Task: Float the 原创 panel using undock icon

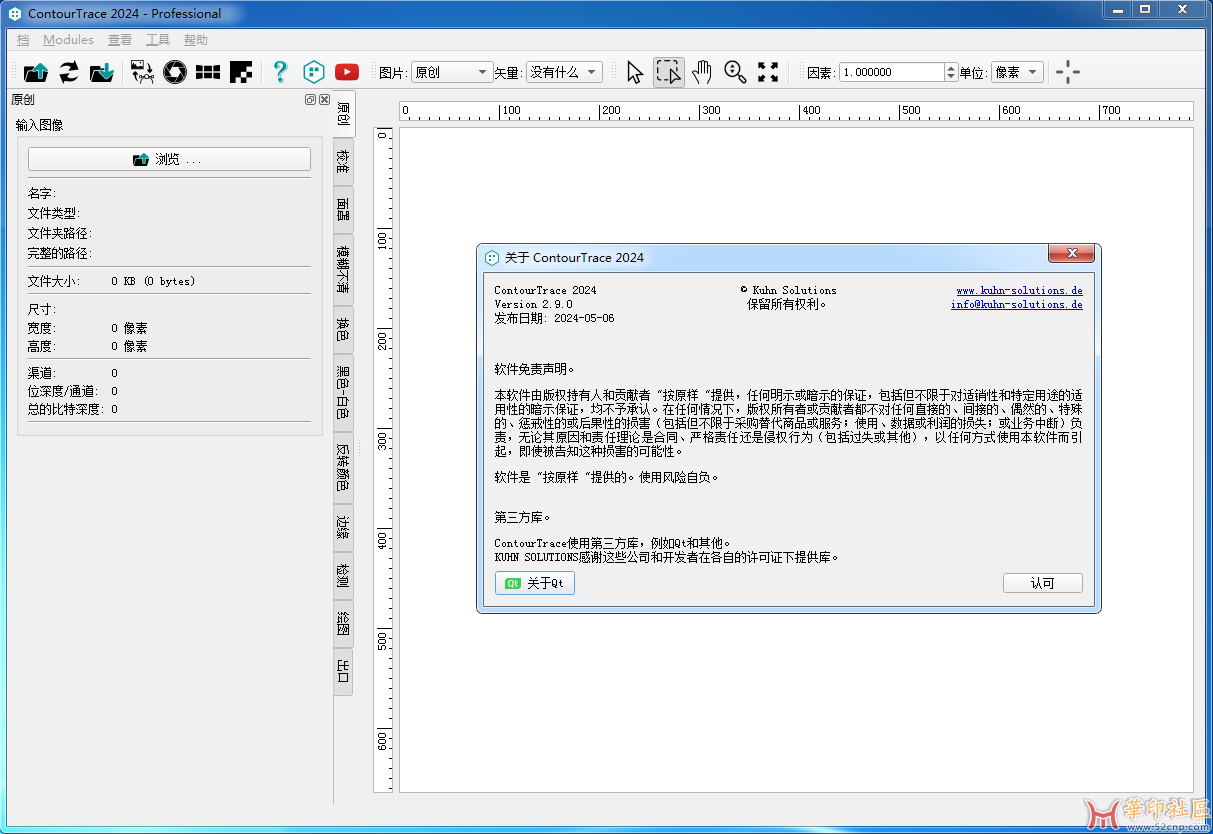Action: pyautogui.click(x=310, y=100)
